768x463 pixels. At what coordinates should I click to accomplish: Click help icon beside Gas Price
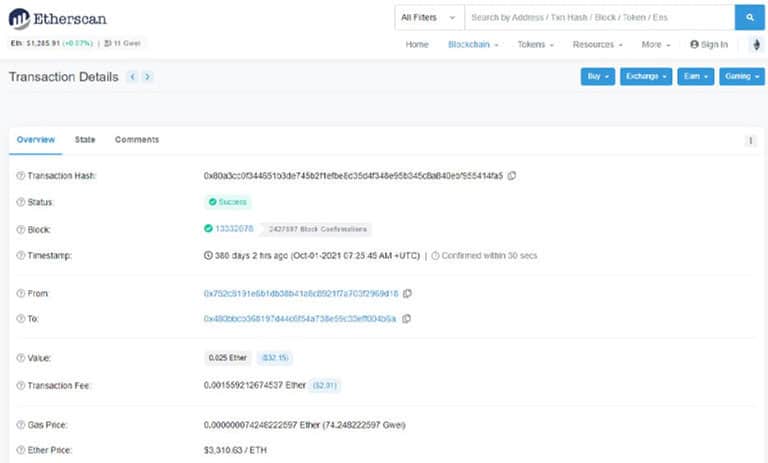coord(21,425)
